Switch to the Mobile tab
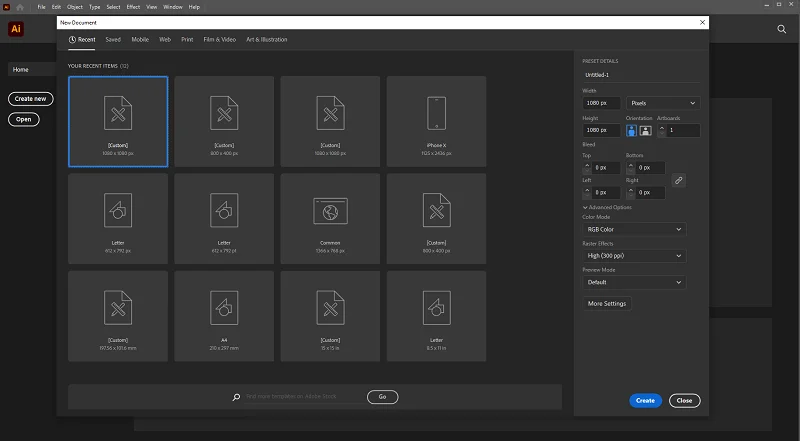Image resolution: width=800 pixels, height=441 pixels. coord(140,39)
